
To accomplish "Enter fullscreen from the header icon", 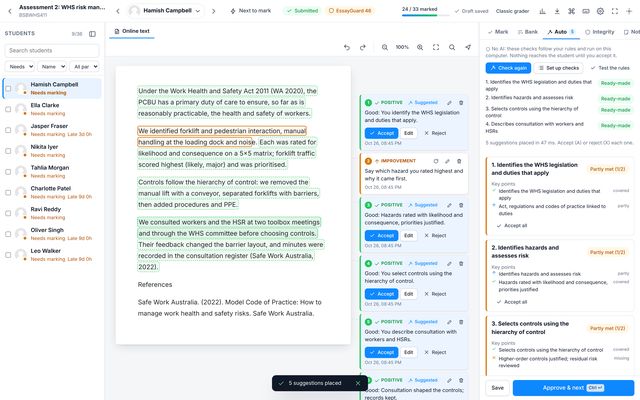I will pos(615,11).
